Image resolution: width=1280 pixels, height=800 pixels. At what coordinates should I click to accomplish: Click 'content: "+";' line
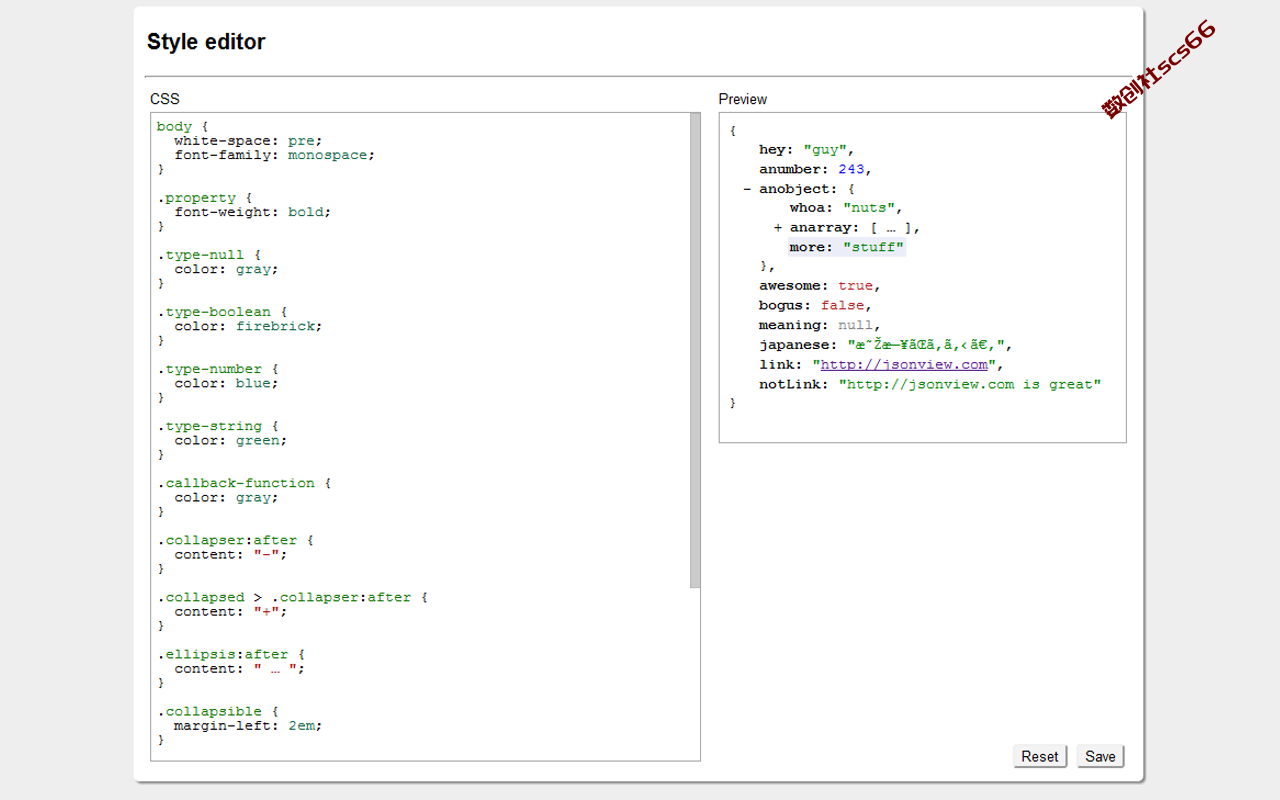(x=231, y=611)
